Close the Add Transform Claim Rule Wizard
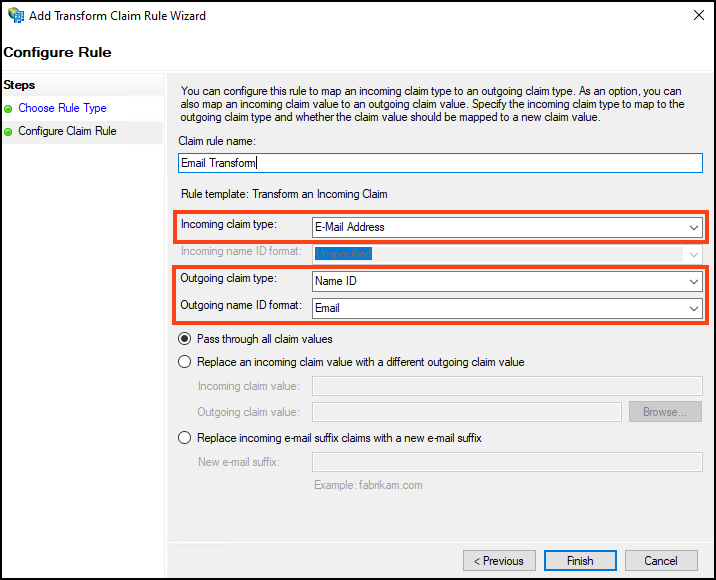 [x=698, y=15]
